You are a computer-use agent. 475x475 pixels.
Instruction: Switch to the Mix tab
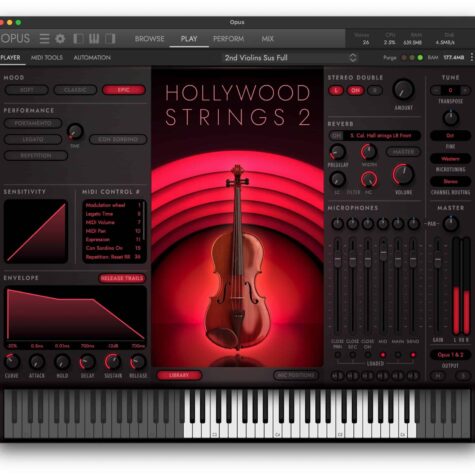click(x=267, y=39)
